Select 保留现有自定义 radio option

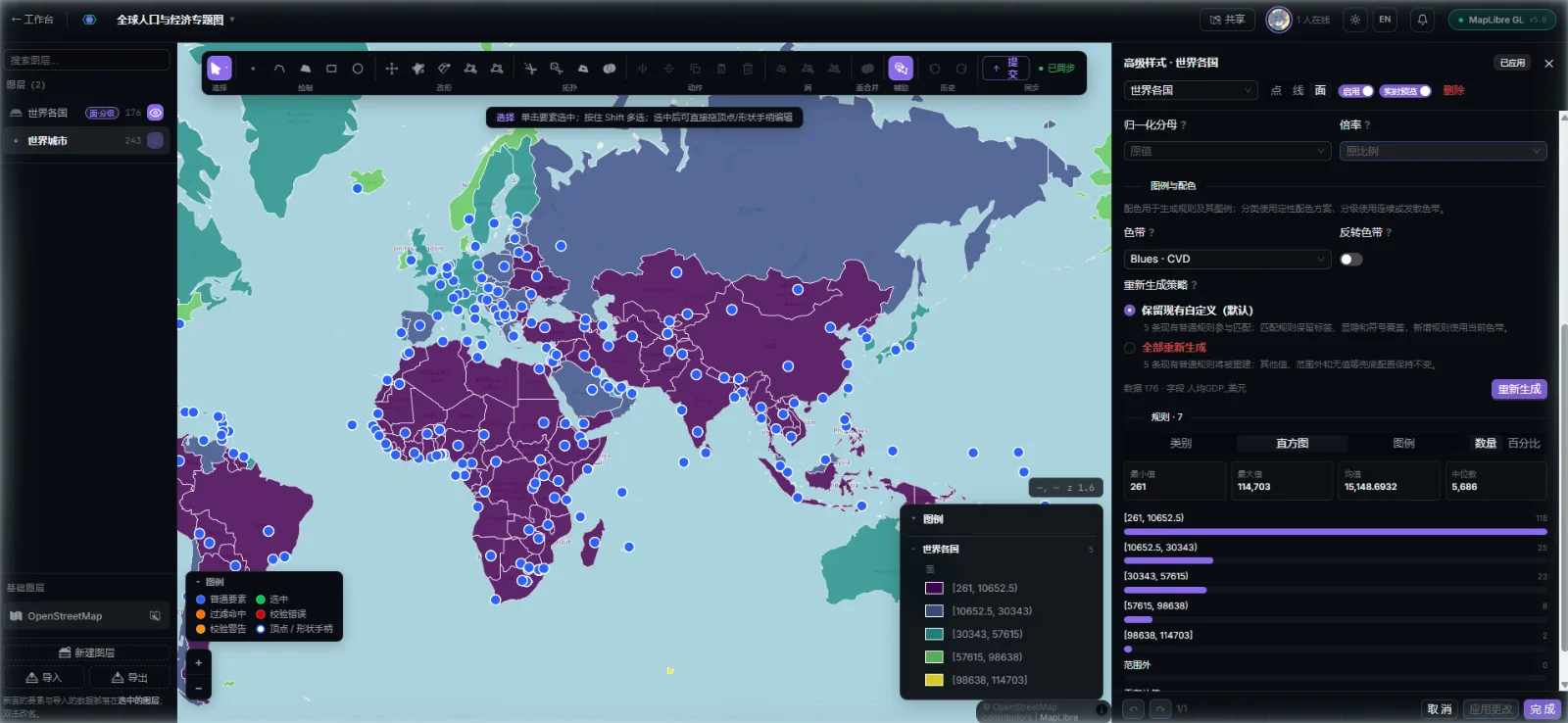pos(1130,311)
